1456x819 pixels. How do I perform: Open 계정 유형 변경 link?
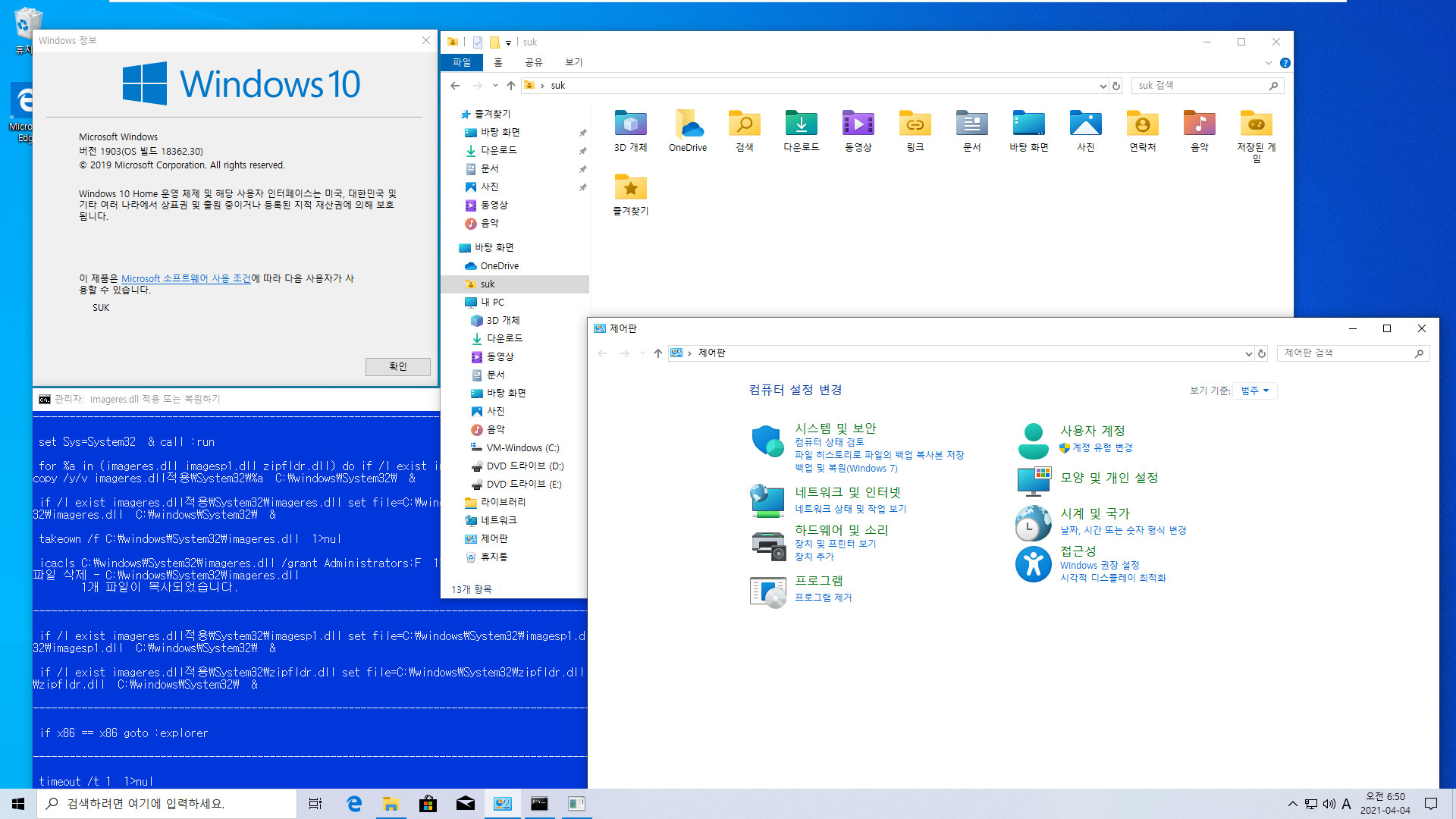[x=1102, y=448]
